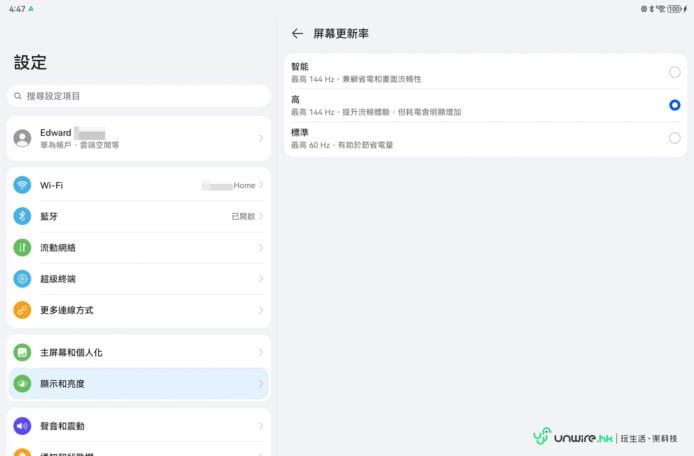694x456 pixels.
Task: Click the More connections (更多連線方式) icon
Action: point(22,310)
